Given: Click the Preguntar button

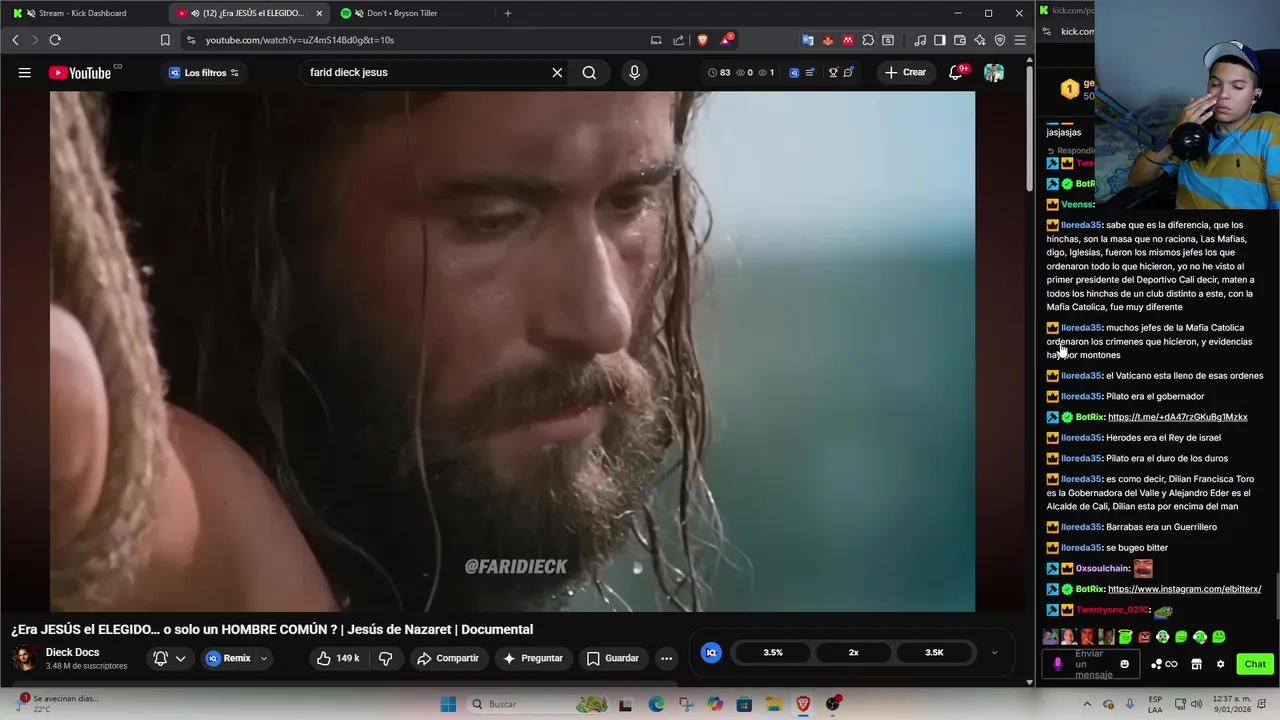Looking at the screenshot, I should (x=533, y=658).
